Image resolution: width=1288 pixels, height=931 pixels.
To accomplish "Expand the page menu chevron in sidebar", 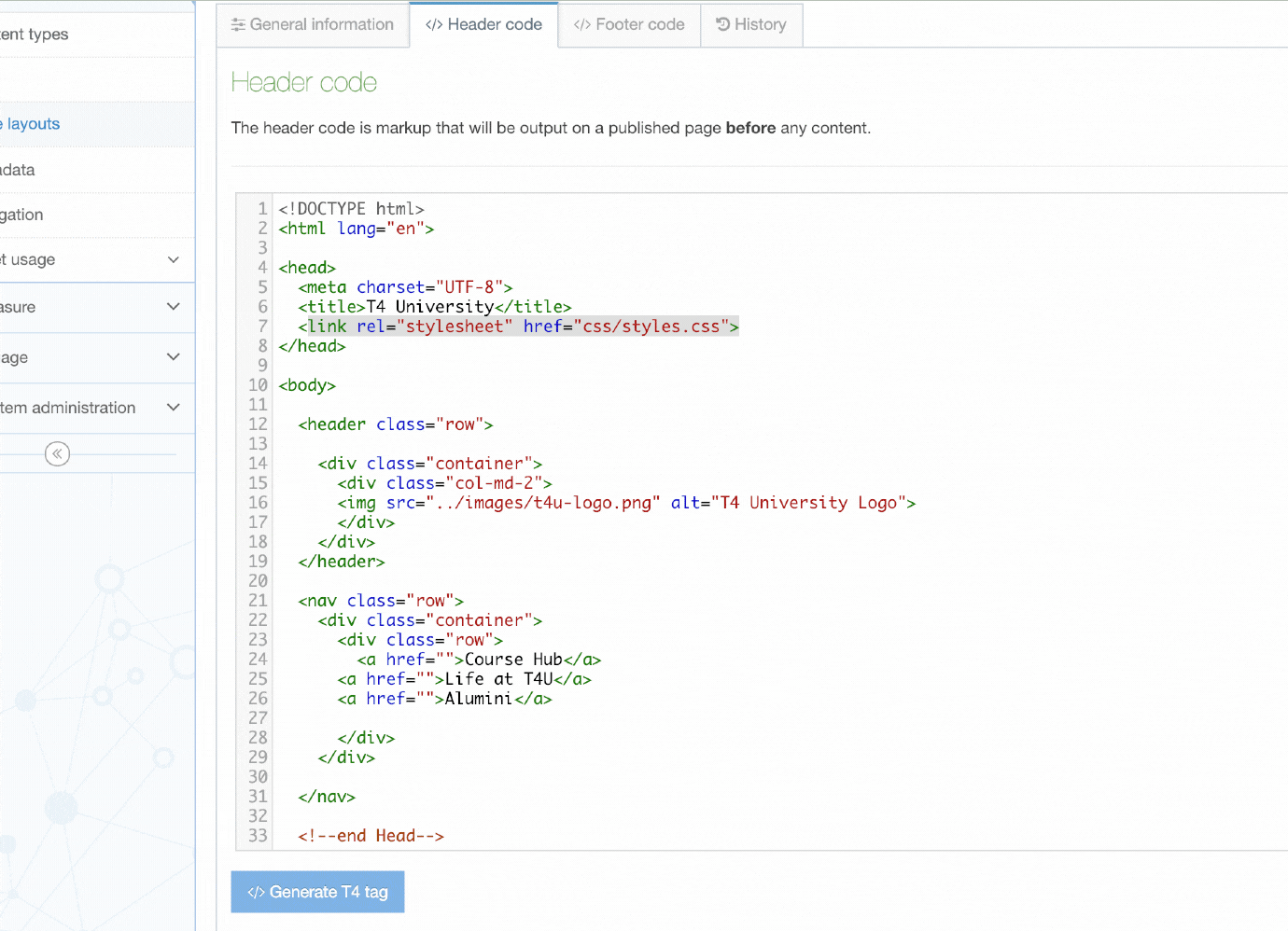I will (x=173, y=357).
